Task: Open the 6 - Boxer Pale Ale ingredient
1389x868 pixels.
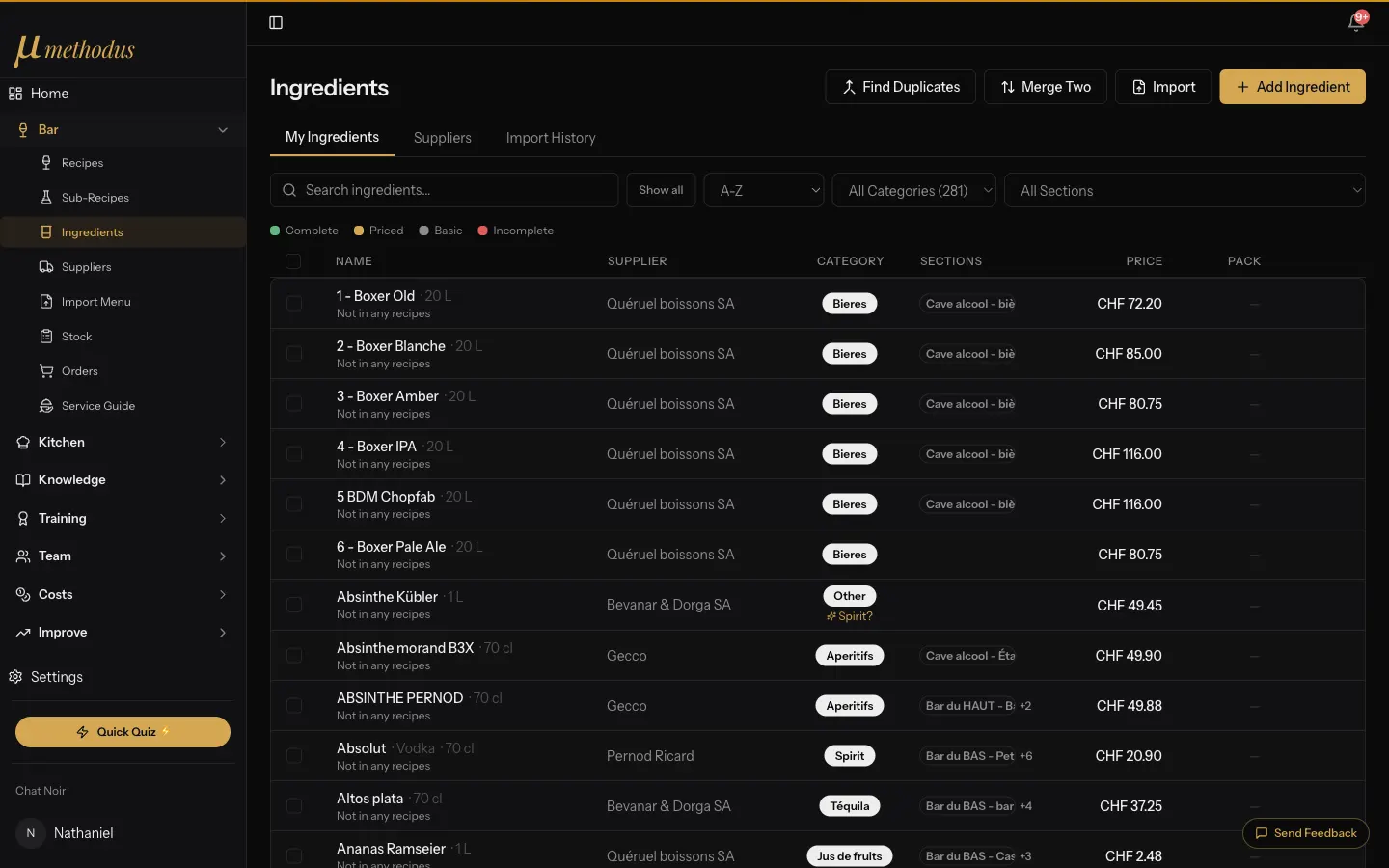Action: tap(392, 547)
